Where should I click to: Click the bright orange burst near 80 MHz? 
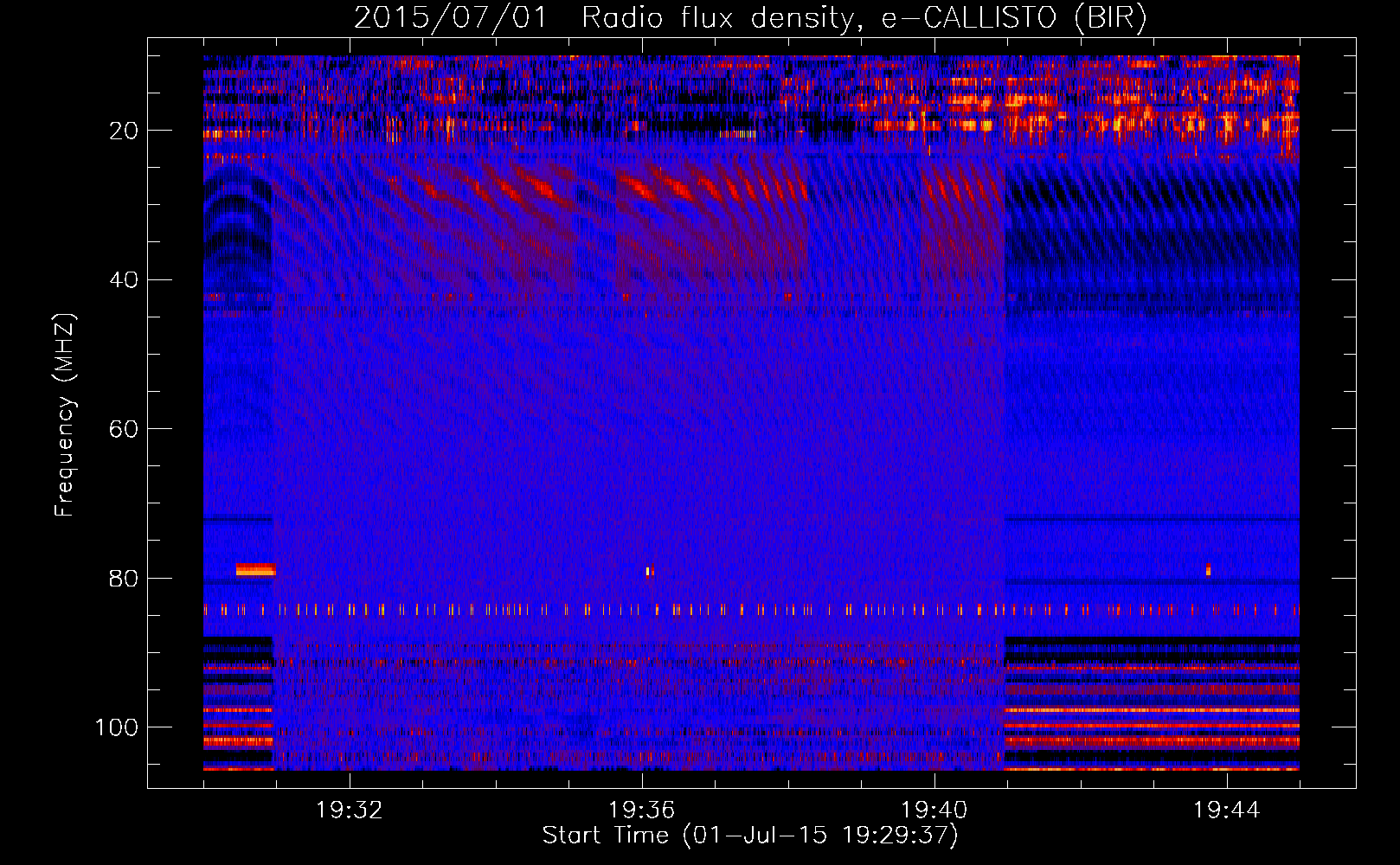point(255,569)
